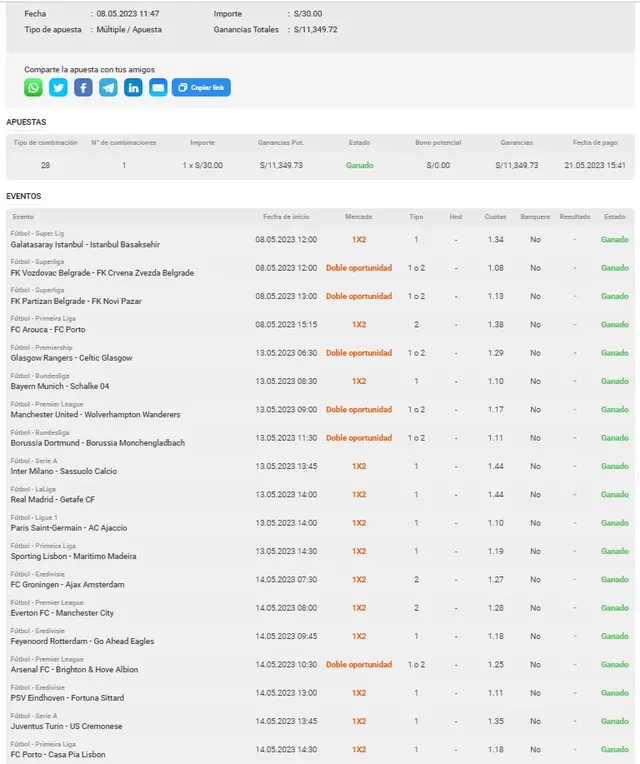Click the Cuotas column header
The height and width of the screenshot is (764, 640).
pos(495,216)
